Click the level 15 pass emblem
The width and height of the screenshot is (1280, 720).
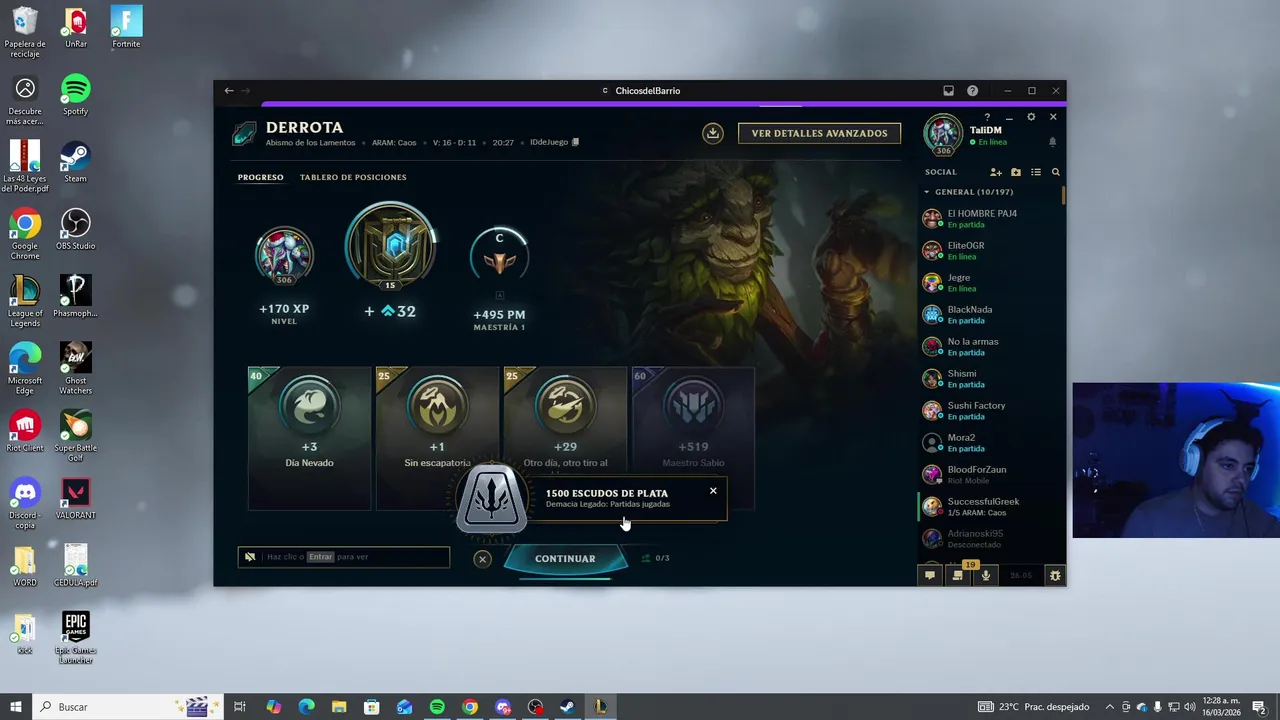click(391, 246)
